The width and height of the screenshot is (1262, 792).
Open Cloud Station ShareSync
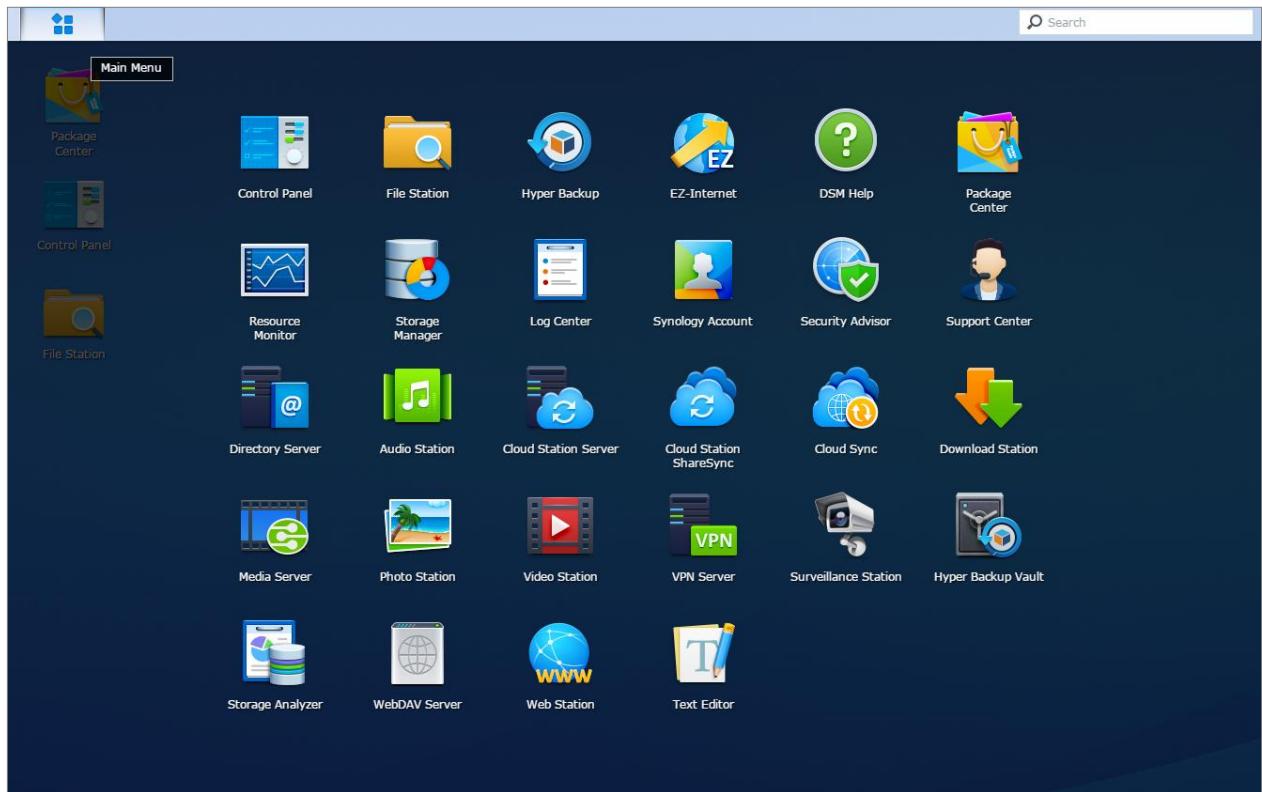(703, 404)
